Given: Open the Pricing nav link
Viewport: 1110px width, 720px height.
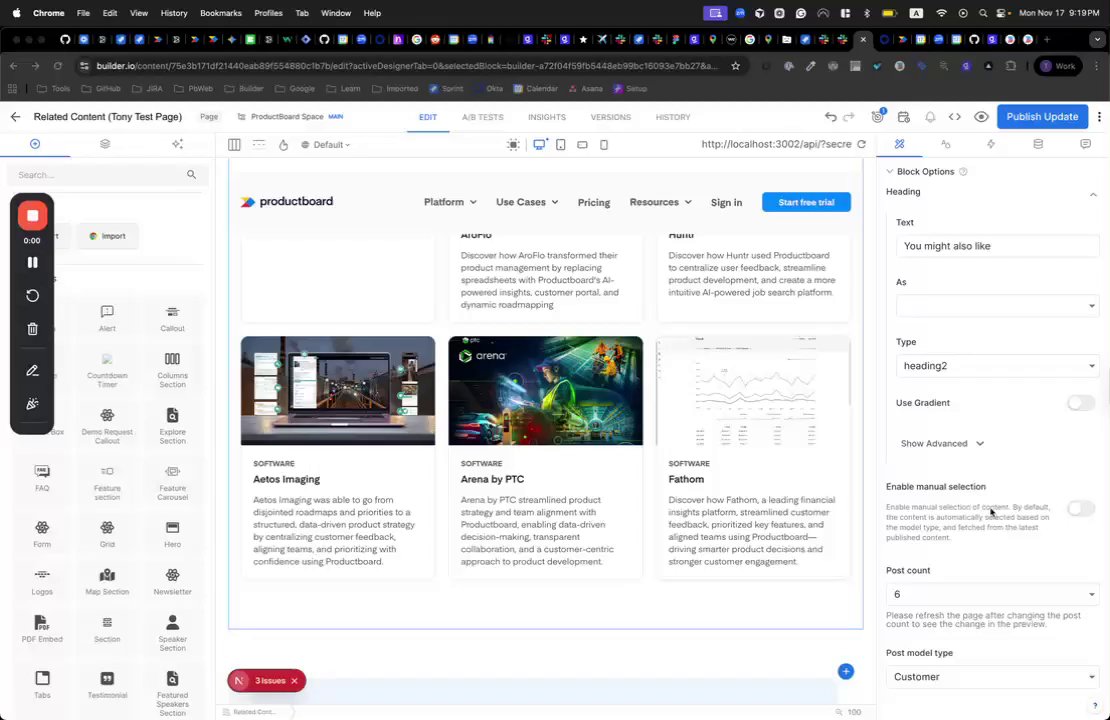Looking at the screenshot, I should 593,202.
